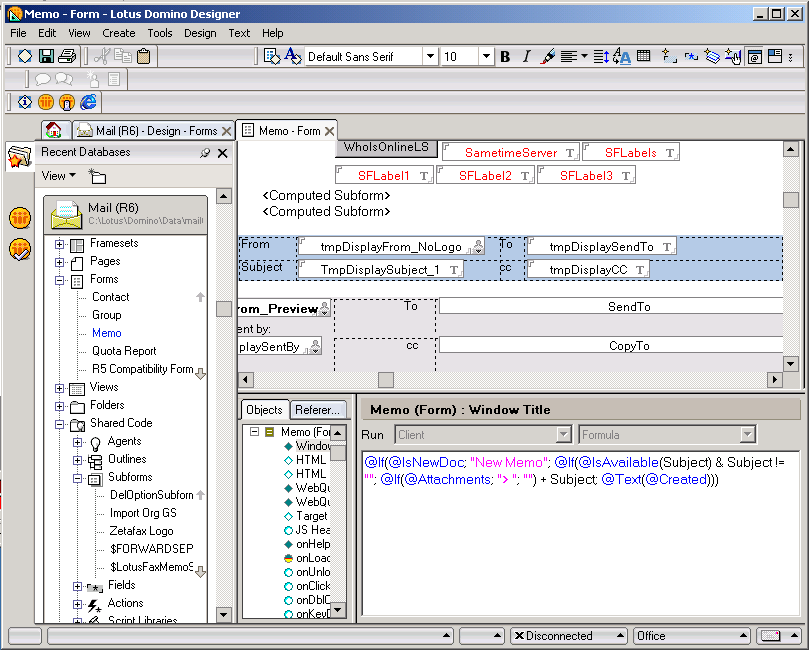Open the font name dropdown
The width and height of the screenshot is (809, 650).
click(x=429, y=57)
